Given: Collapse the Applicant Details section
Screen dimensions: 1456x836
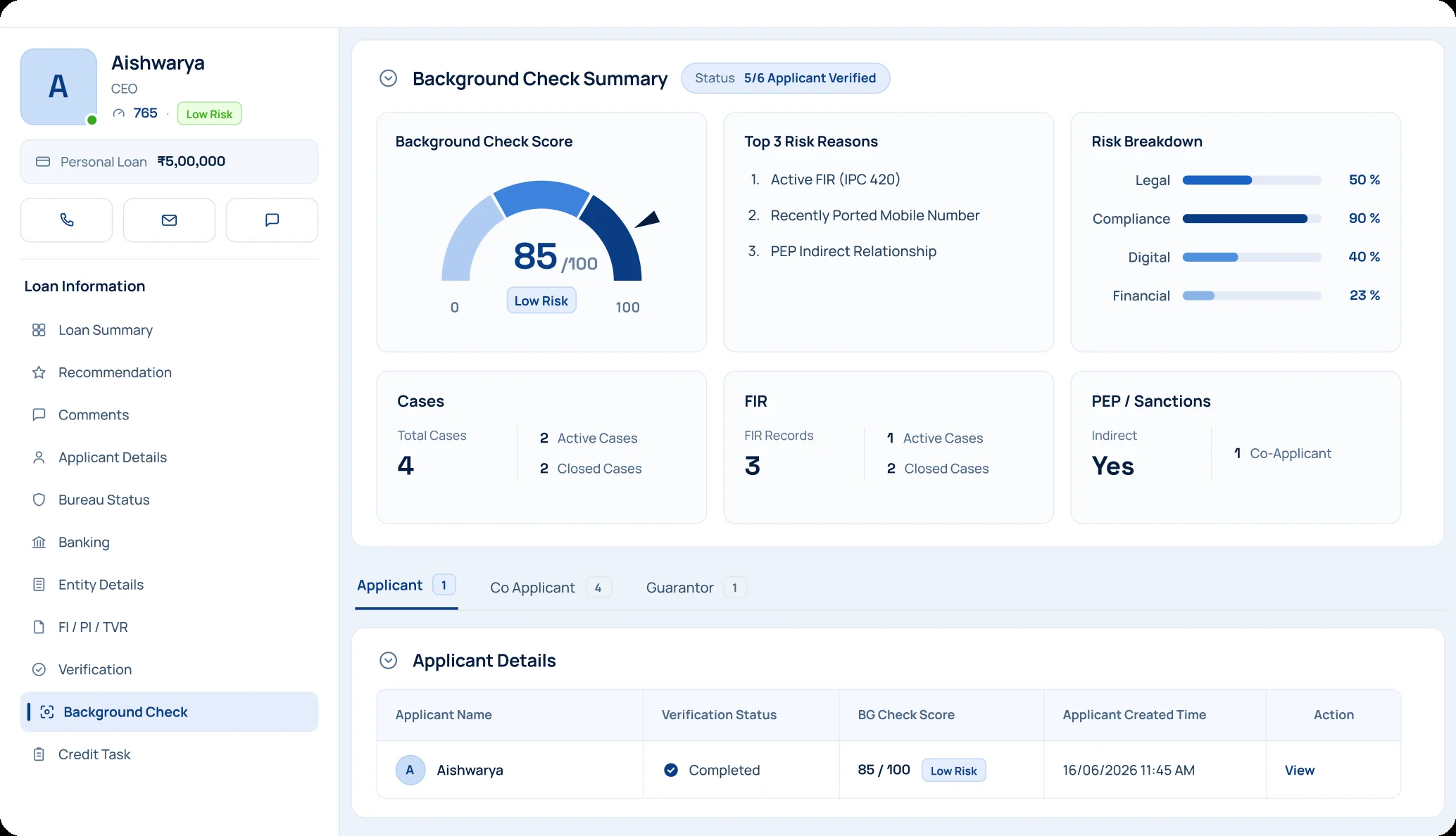Looking at the screenshot, I should [x=389, y=660].
